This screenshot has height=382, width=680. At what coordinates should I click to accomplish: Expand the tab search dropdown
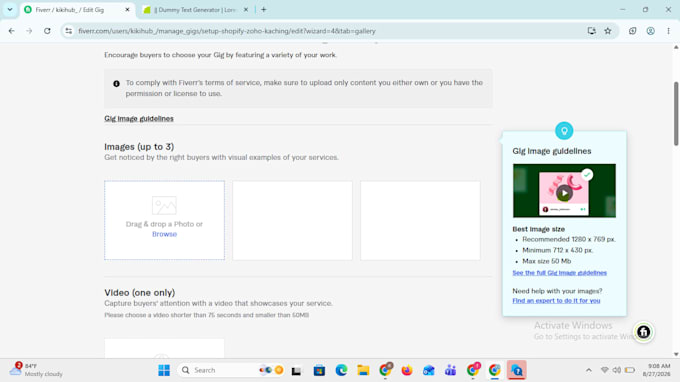coord(10,10)
